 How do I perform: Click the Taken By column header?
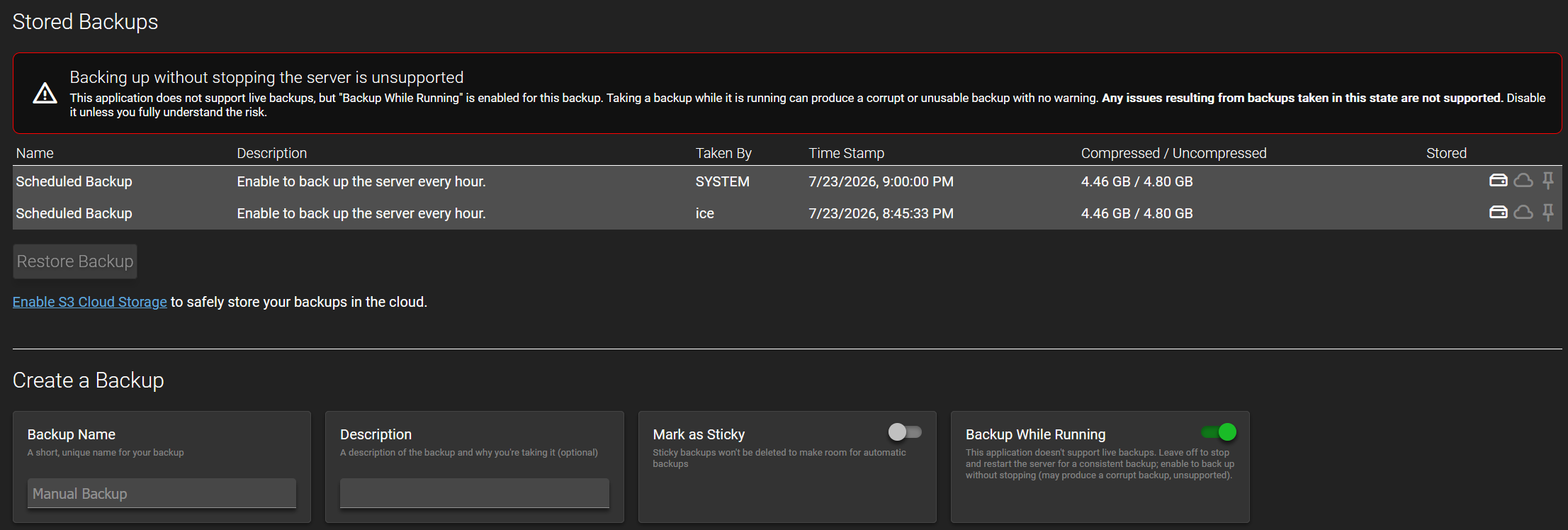tap(723, 153)
